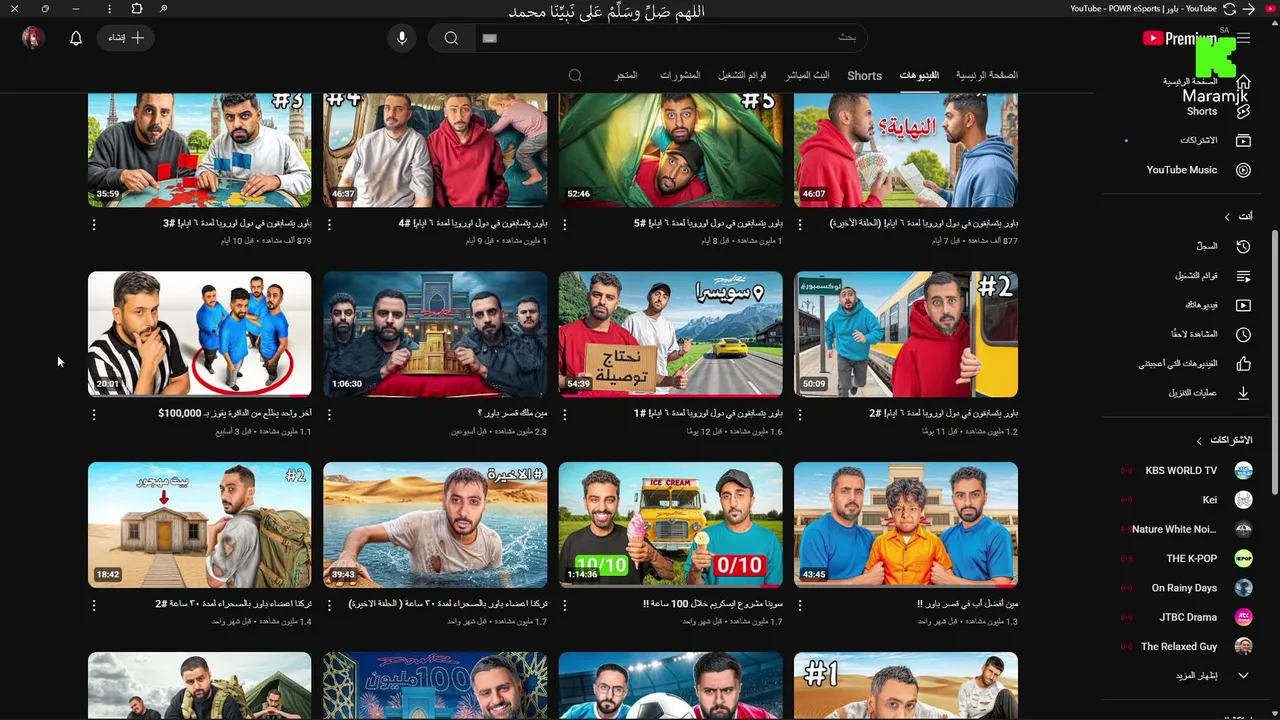The width and height of the screenshot is (1280, 720).
Task: Click the إنشاء create button
Action: click(x=126, y=38)
